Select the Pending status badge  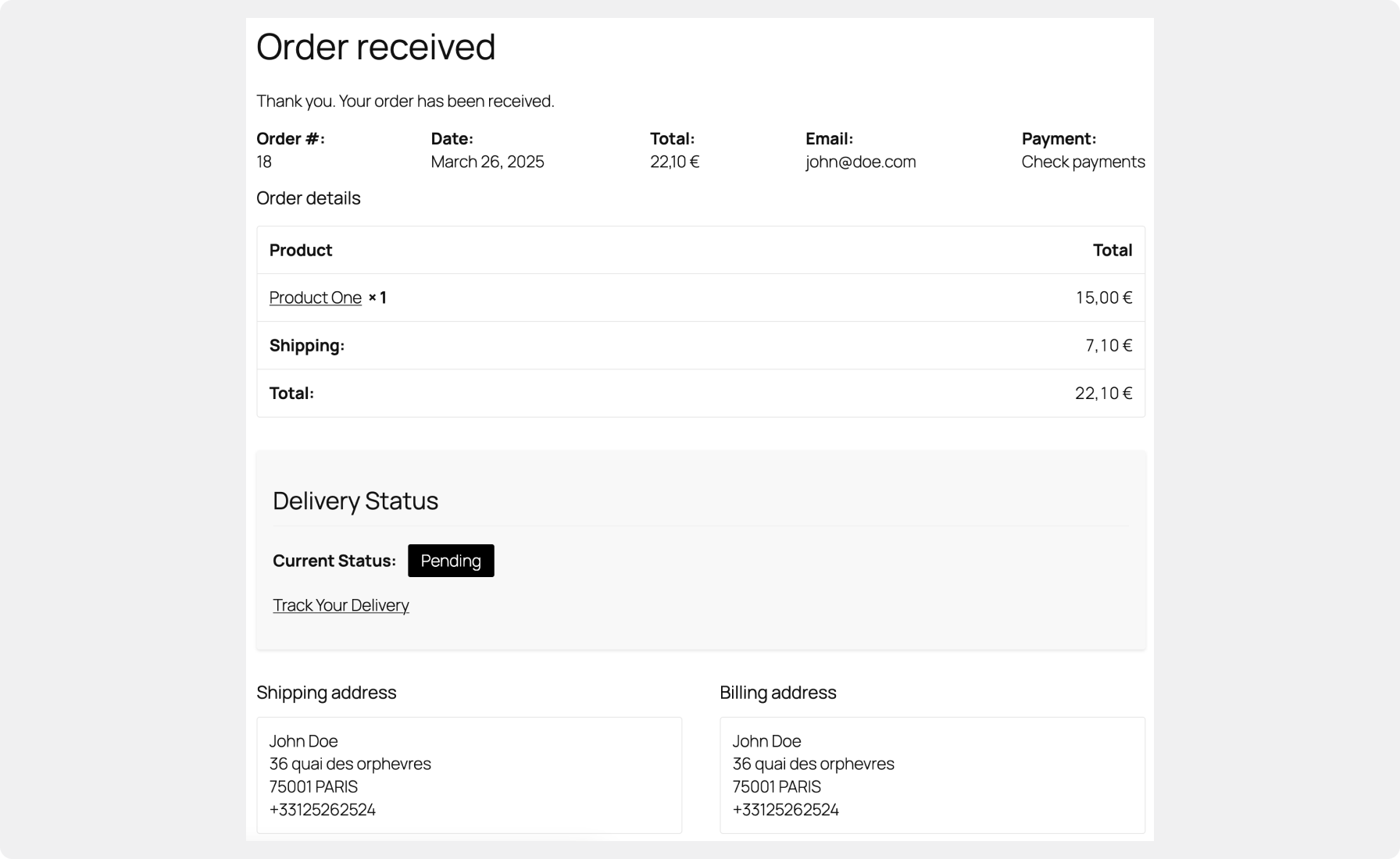point(450,560)
